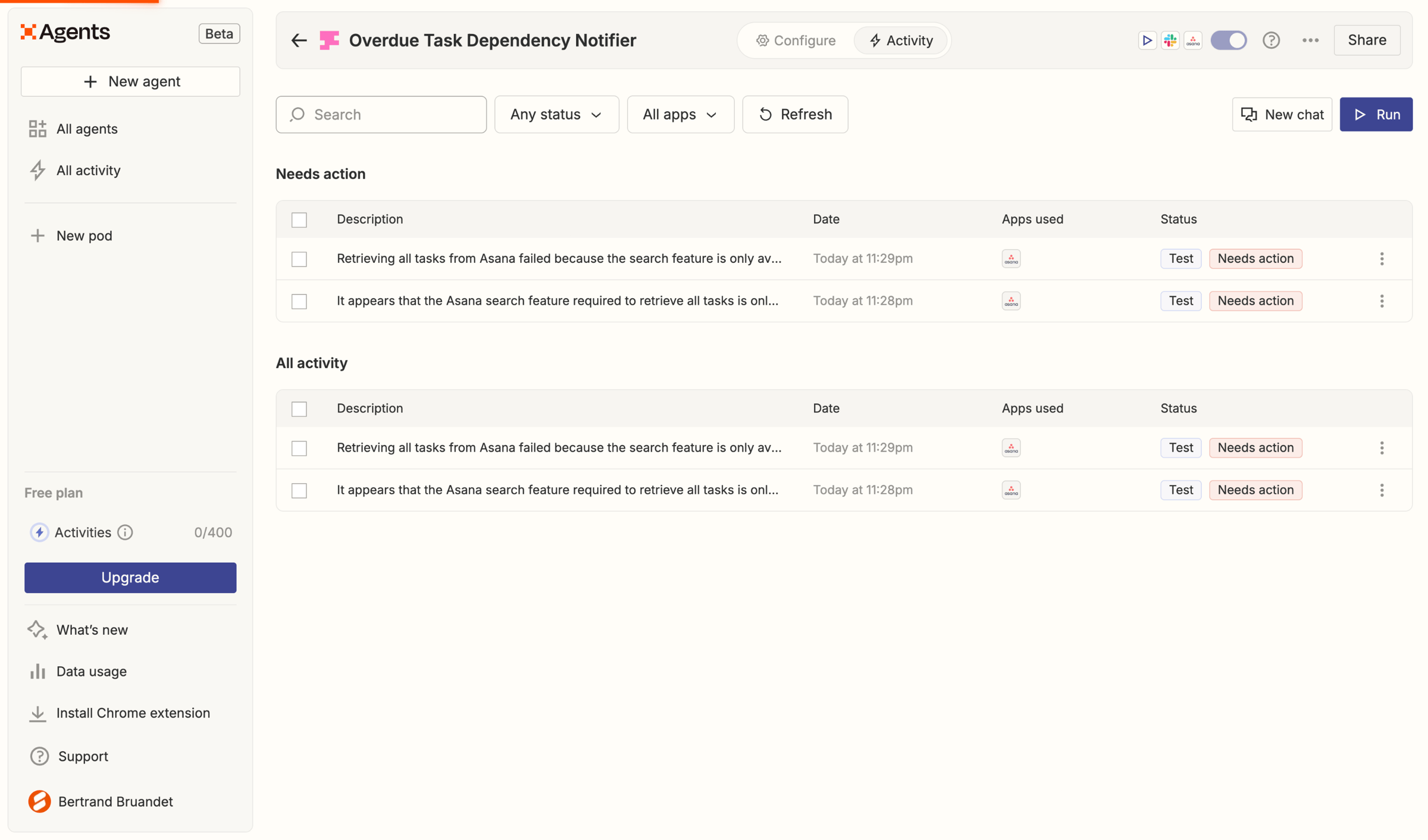
Task: Click the Zapier Agents logo
Action: pyautogui.click(x=65, y=32)
